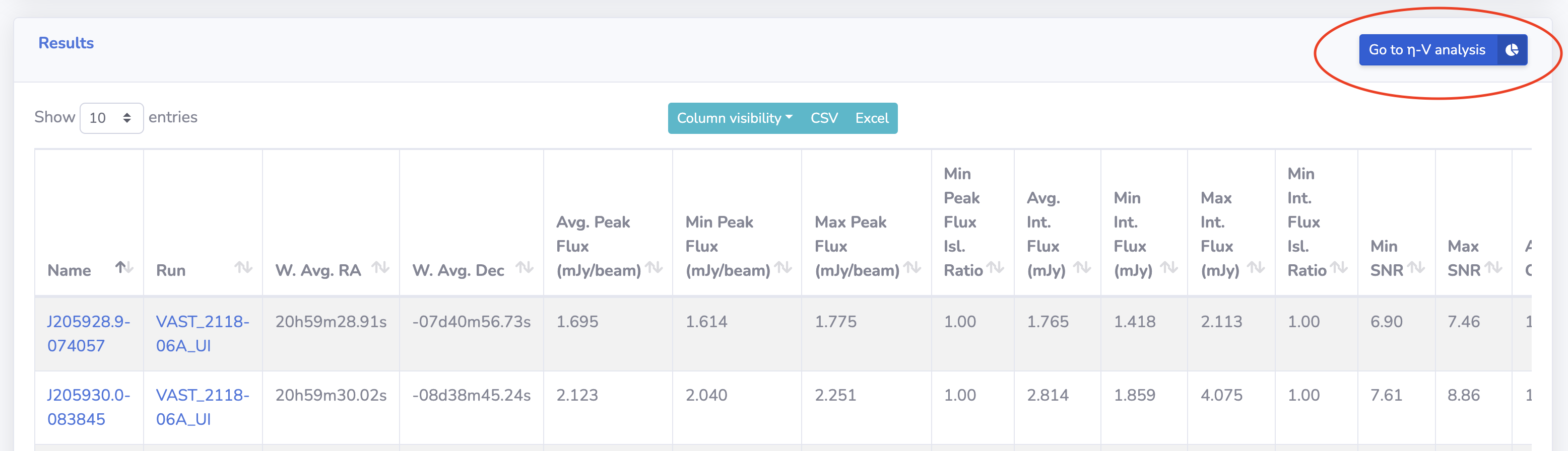Screen dimensions: 1568x451
Task: Sort by Max Int. Flux sort icon
Action: [1256, 267]
